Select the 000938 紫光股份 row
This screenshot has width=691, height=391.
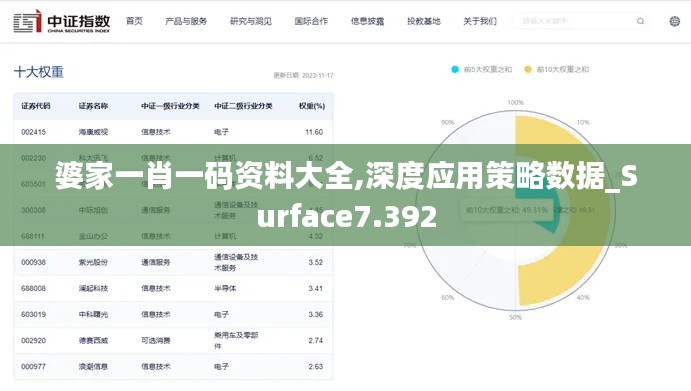[173, 262]
